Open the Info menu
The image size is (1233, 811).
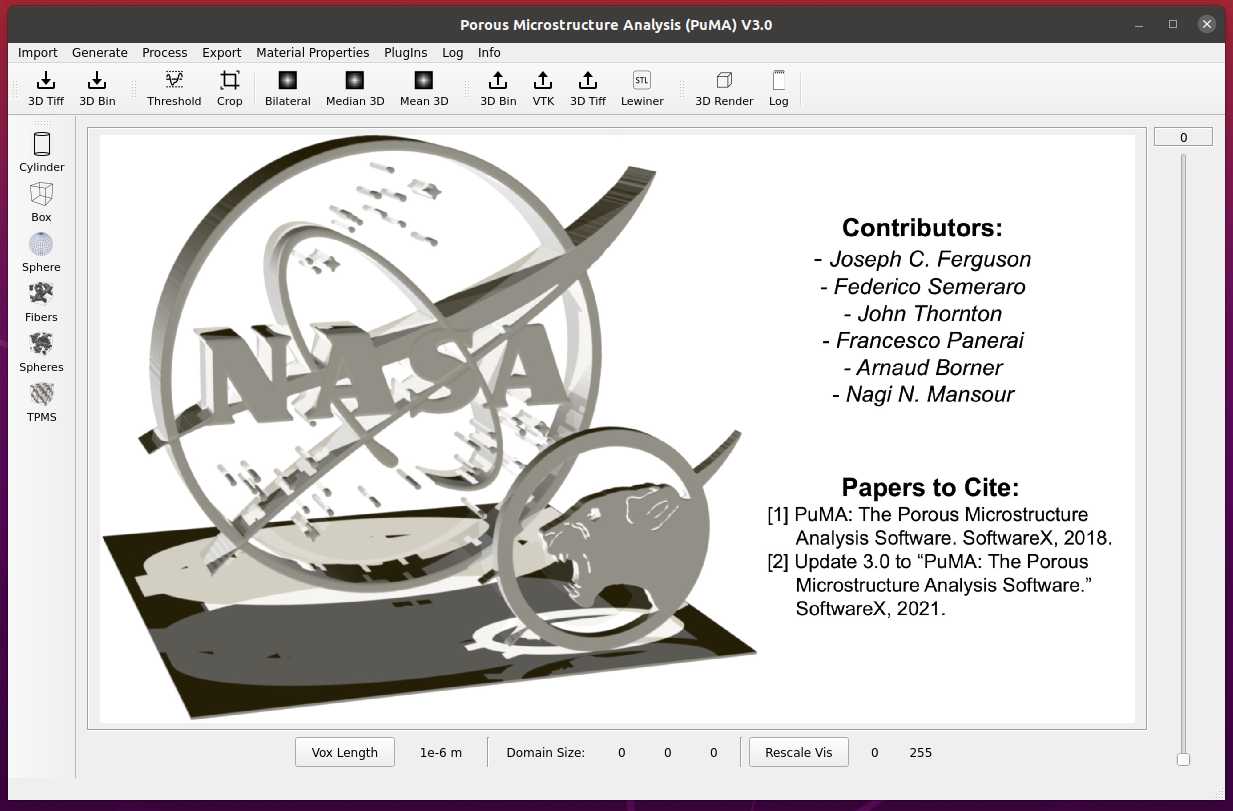[x=489, y=53]
